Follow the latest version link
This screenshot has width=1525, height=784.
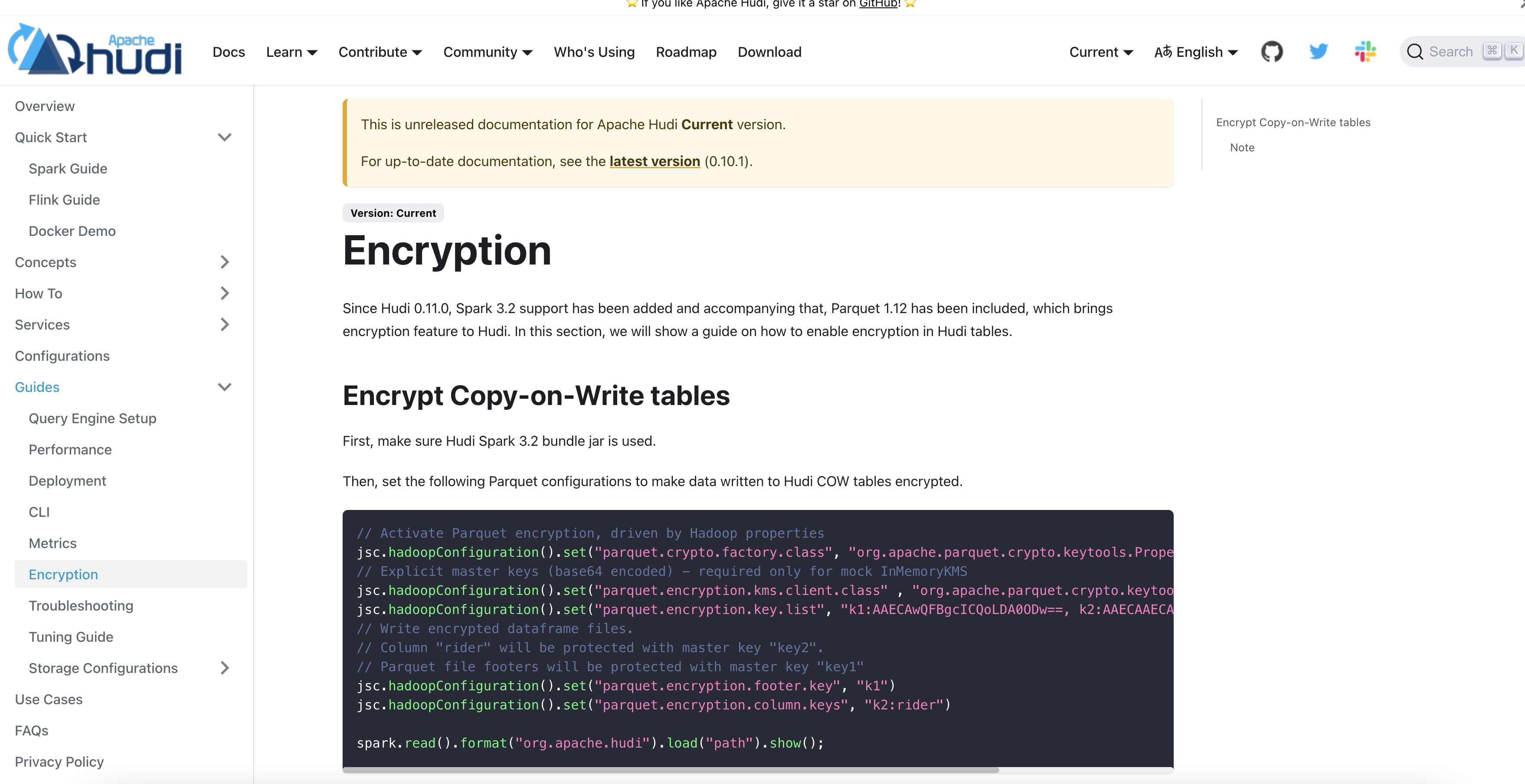click(x=654, y=161)
